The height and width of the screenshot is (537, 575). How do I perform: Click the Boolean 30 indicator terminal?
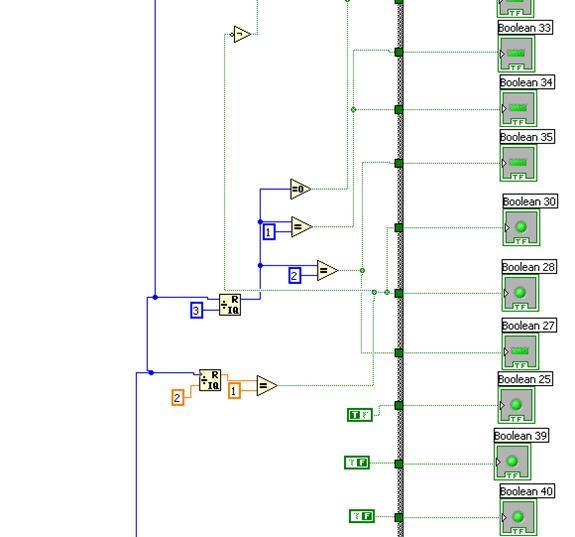(x=521, y=228)
